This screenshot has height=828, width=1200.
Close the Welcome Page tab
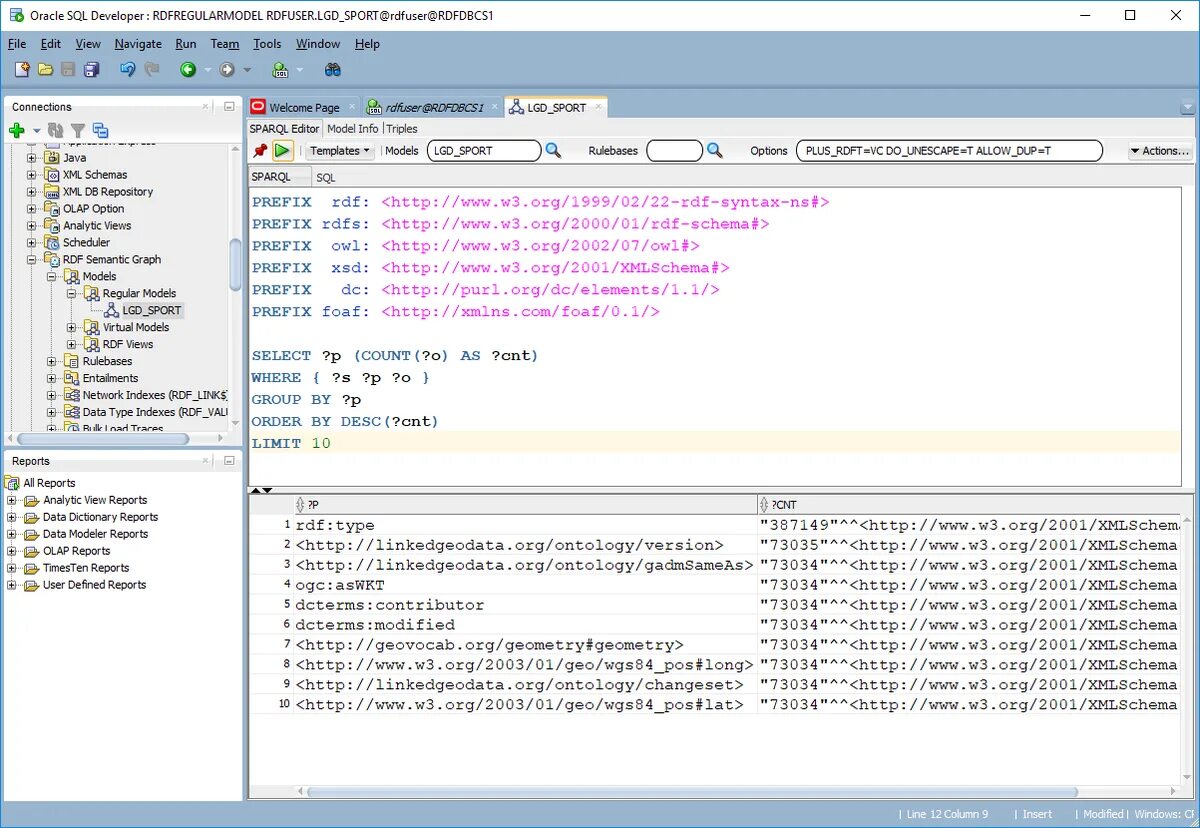point(351,107)
